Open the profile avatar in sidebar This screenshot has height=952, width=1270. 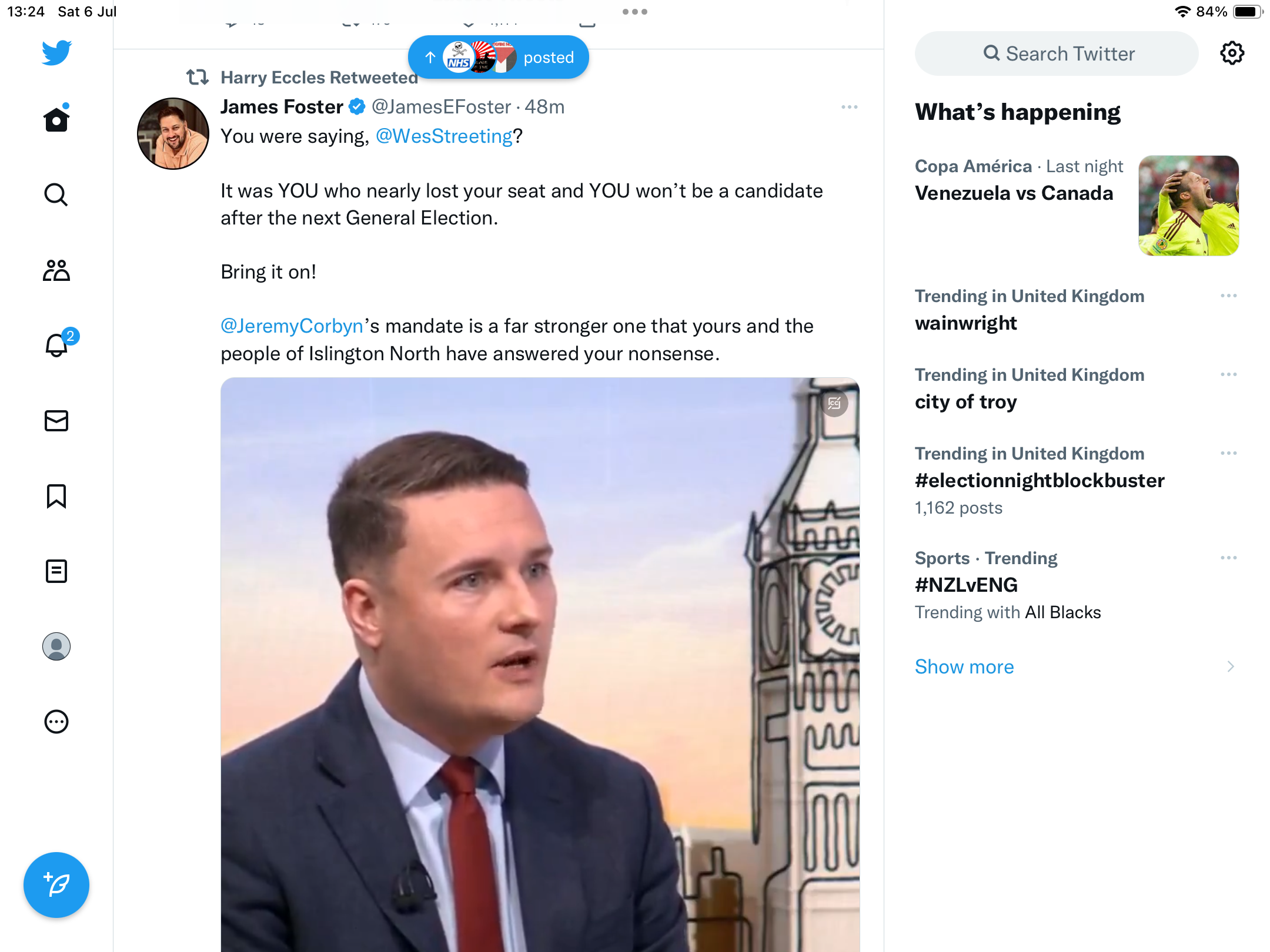[56, 646]
